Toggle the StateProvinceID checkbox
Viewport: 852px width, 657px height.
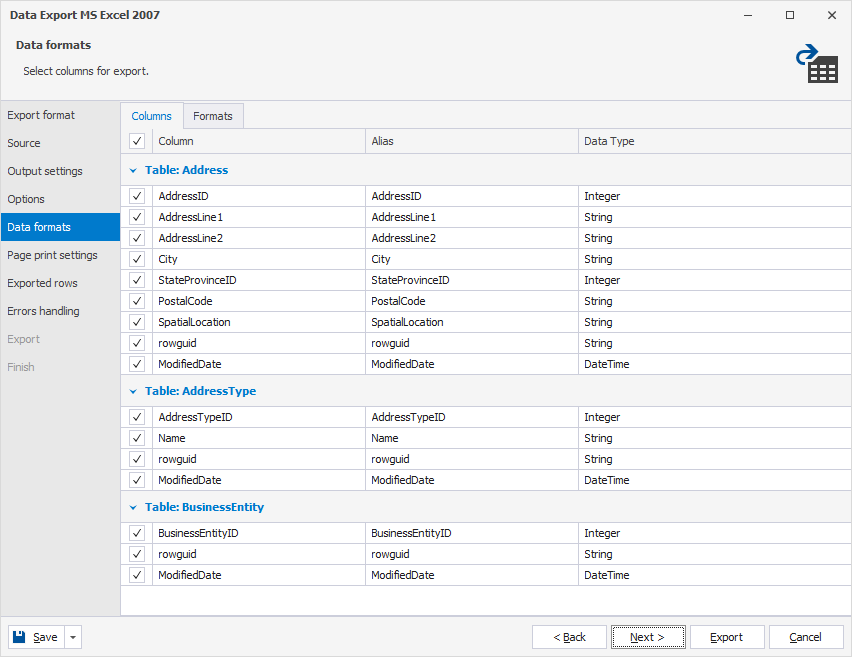tap(137, 280)
